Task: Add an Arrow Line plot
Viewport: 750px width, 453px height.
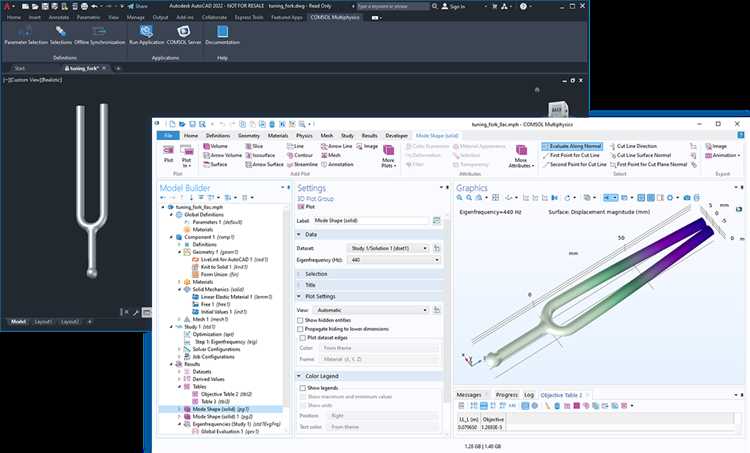Action: coord(337,146)
